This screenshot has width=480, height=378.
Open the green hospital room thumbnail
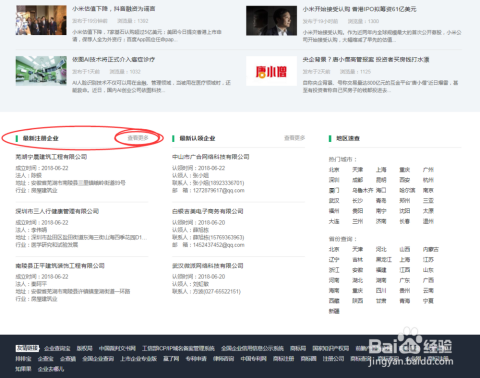(x=41, y=71)
